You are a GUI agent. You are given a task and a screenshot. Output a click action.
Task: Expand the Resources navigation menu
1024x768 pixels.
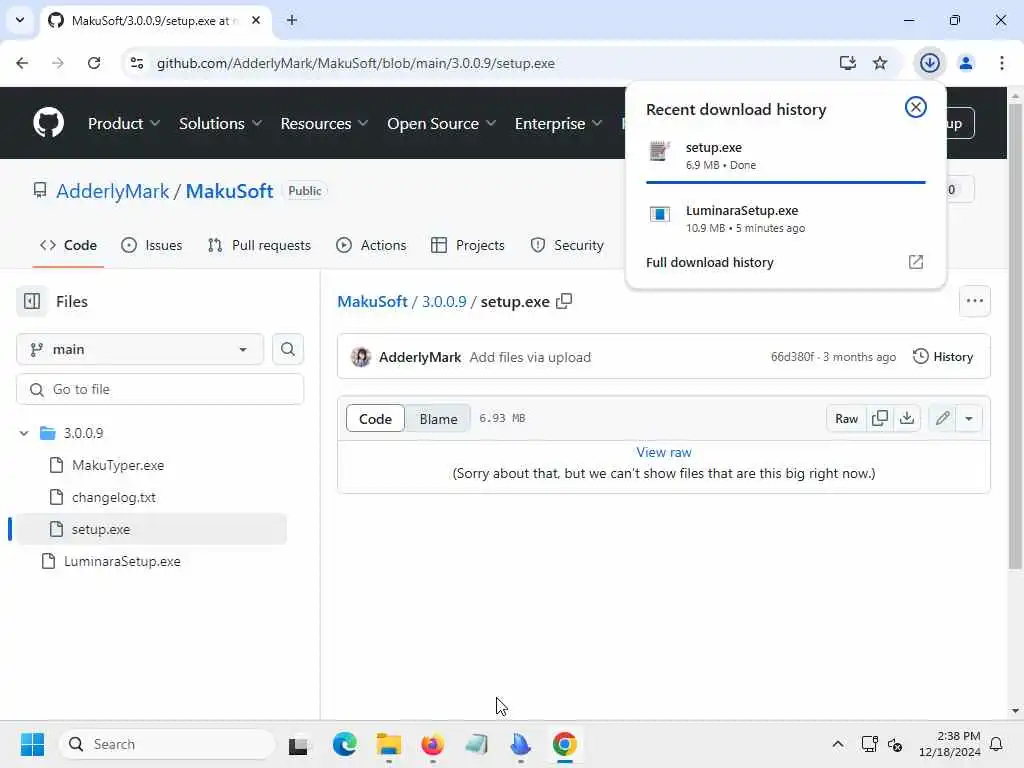point(324,123)
